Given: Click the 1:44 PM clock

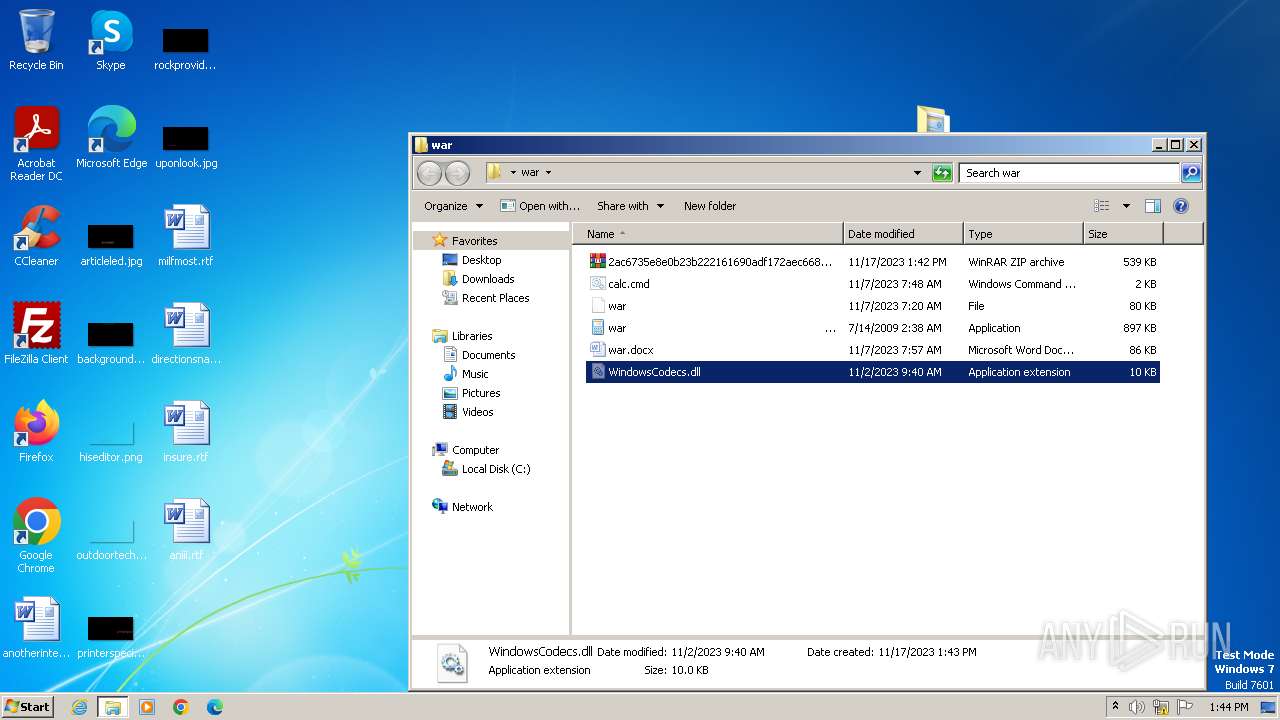Looking at the screenshot, I should coord(1228,707).
